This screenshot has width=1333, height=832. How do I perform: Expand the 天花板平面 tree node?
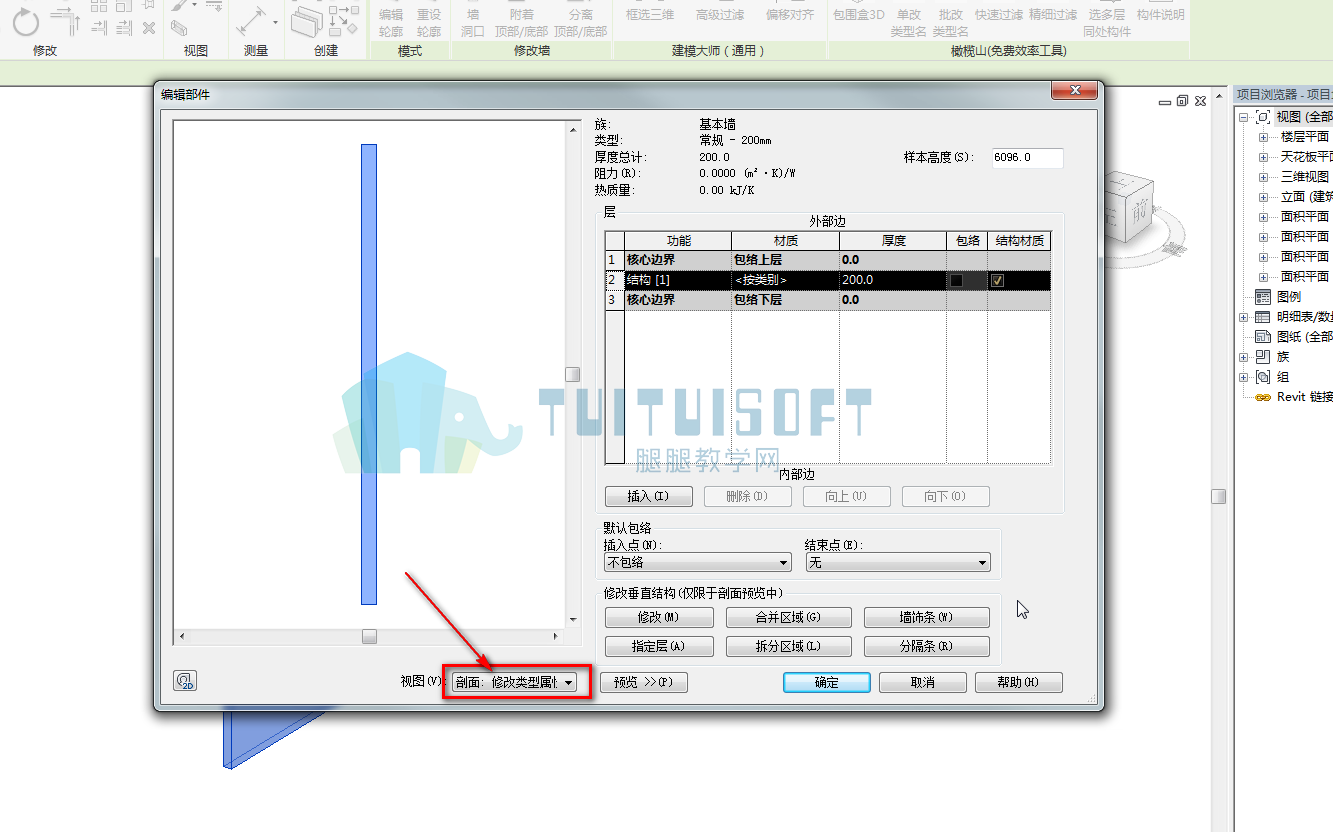(x=1263, y=157)
